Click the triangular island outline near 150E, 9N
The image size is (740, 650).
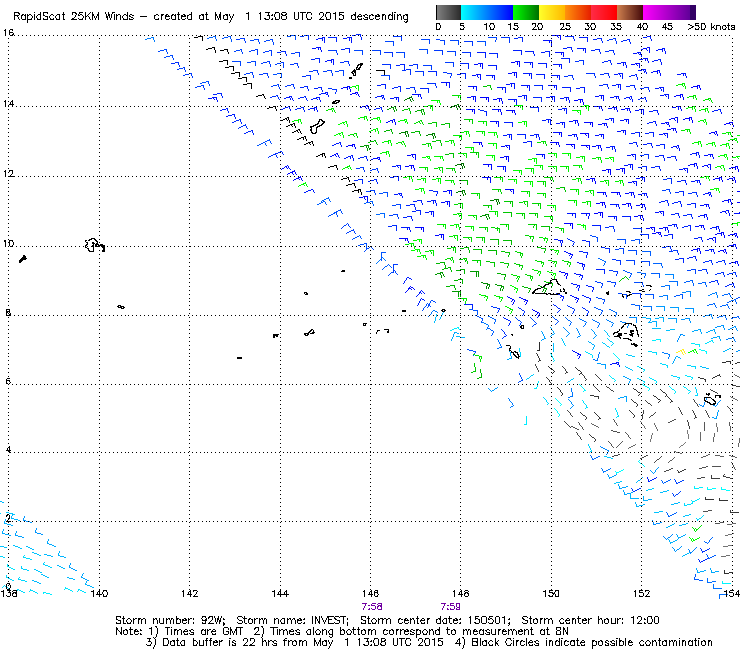coord(549,287)
